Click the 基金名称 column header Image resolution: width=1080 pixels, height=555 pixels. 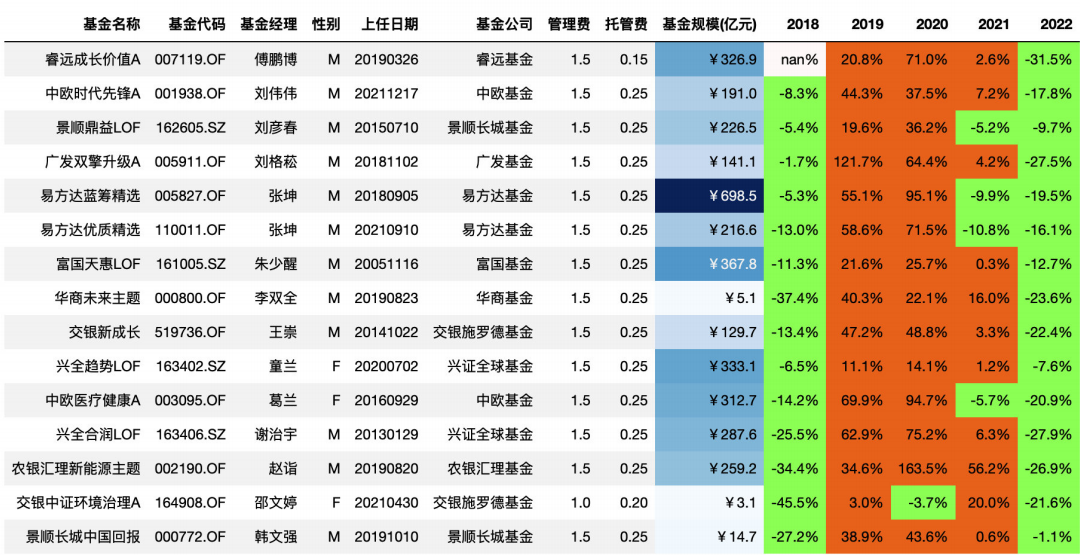pos(112,25)
